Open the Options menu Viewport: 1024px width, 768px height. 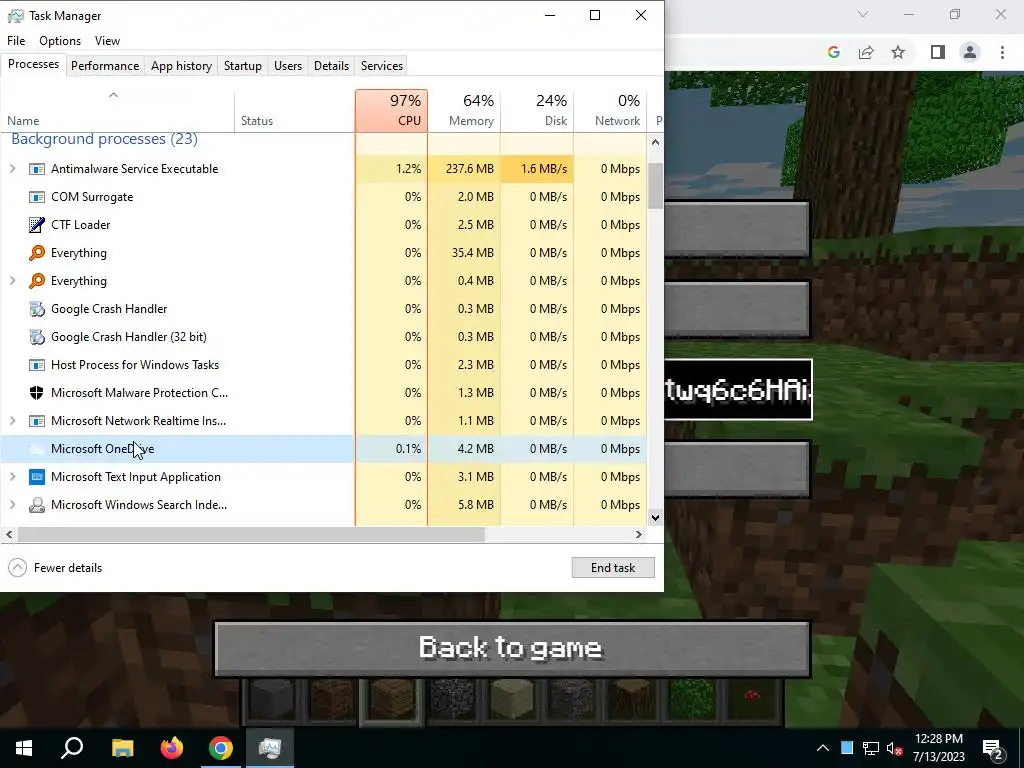point(60,40)
